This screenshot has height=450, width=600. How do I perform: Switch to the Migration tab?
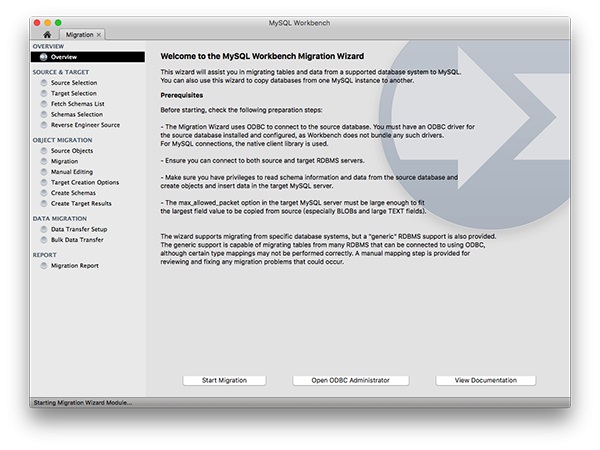[80, 35]
